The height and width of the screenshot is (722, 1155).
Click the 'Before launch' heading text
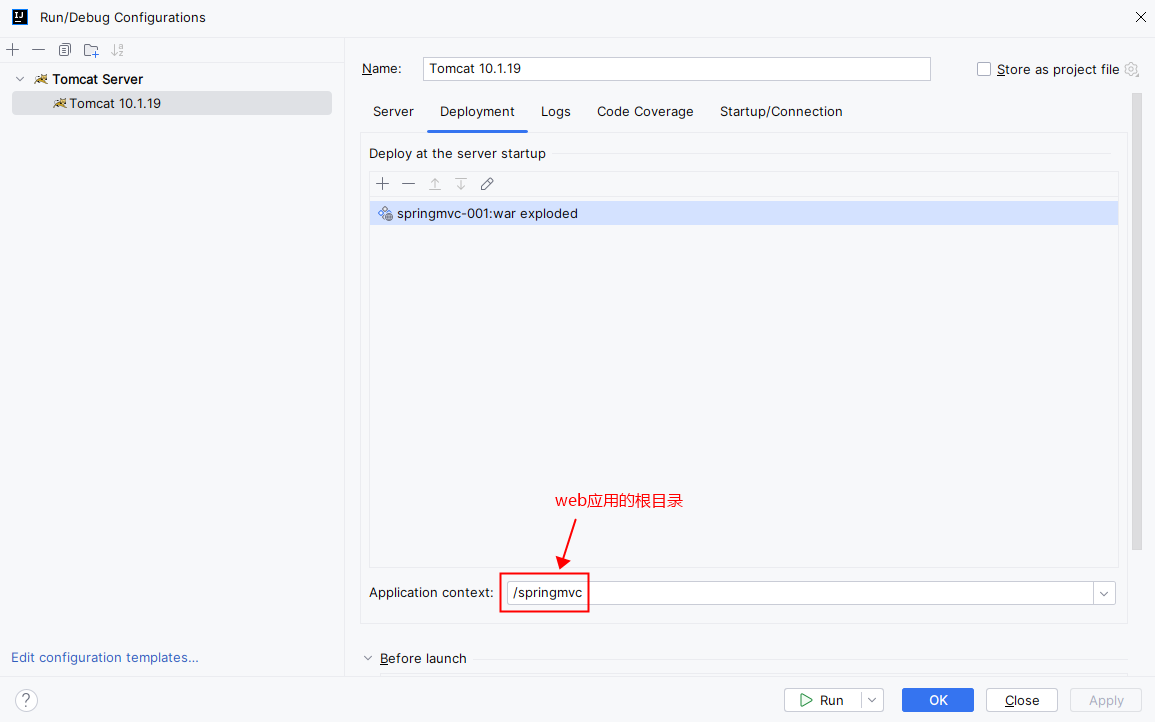[423, 658]
